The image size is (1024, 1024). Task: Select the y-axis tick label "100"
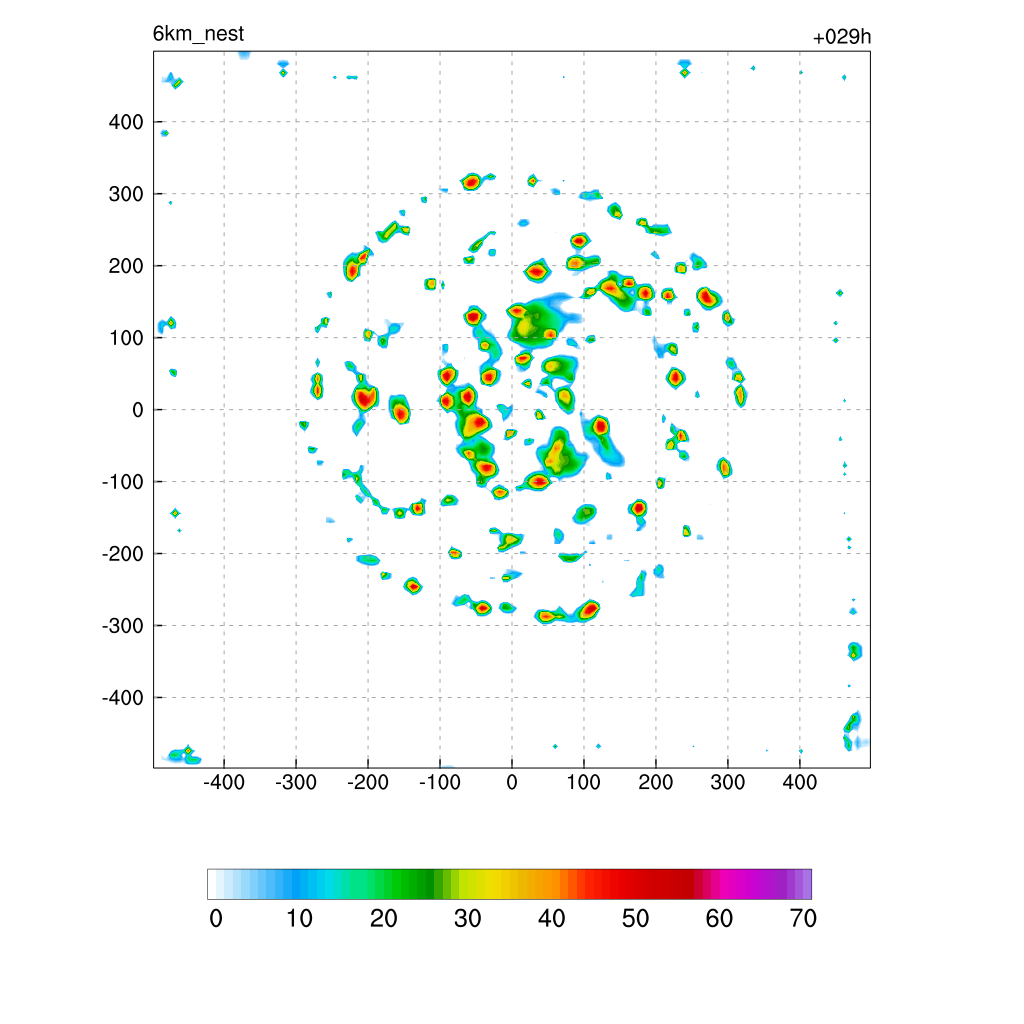[126, 338]
